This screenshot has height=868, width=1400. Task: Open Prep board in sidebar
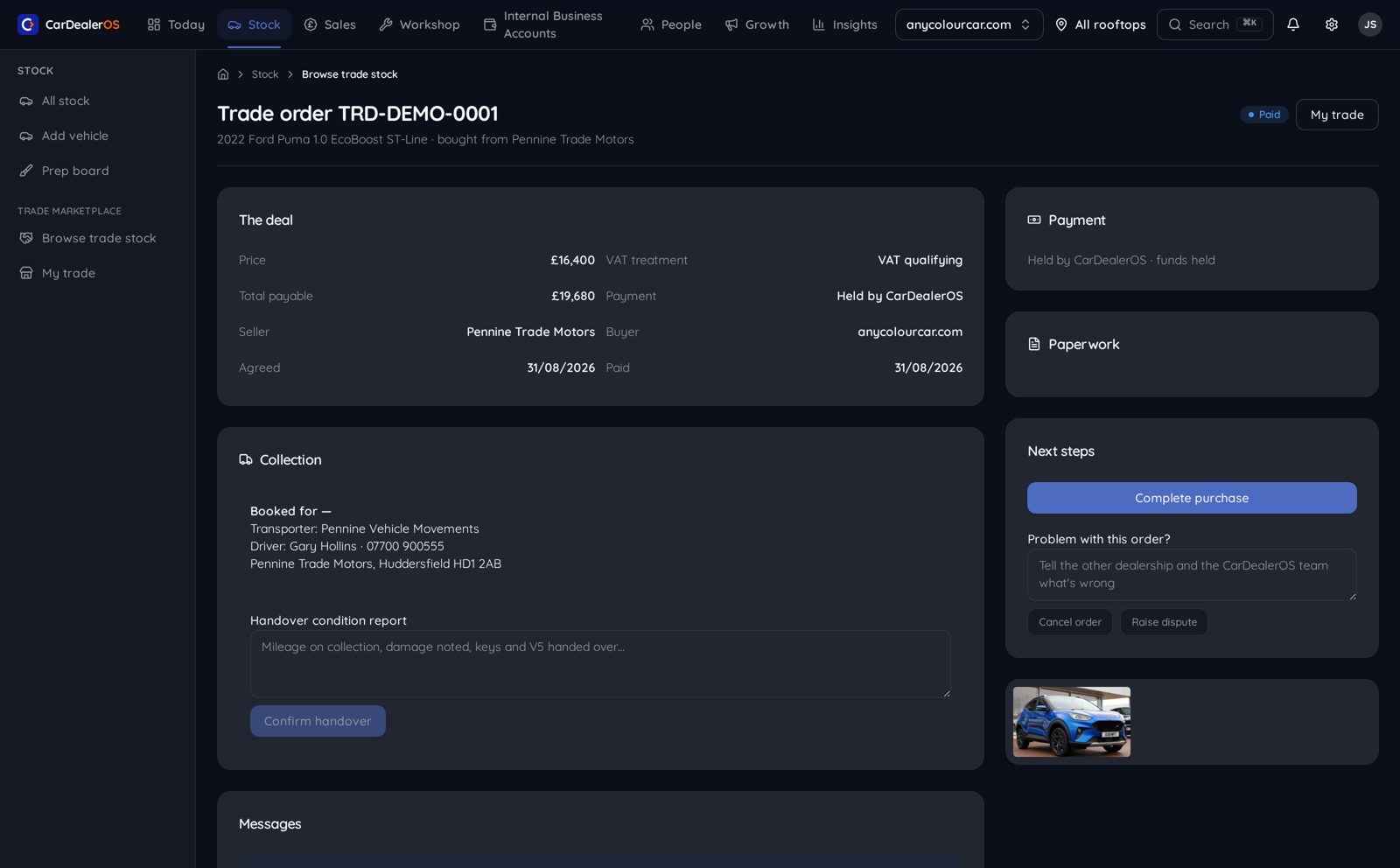98,171
